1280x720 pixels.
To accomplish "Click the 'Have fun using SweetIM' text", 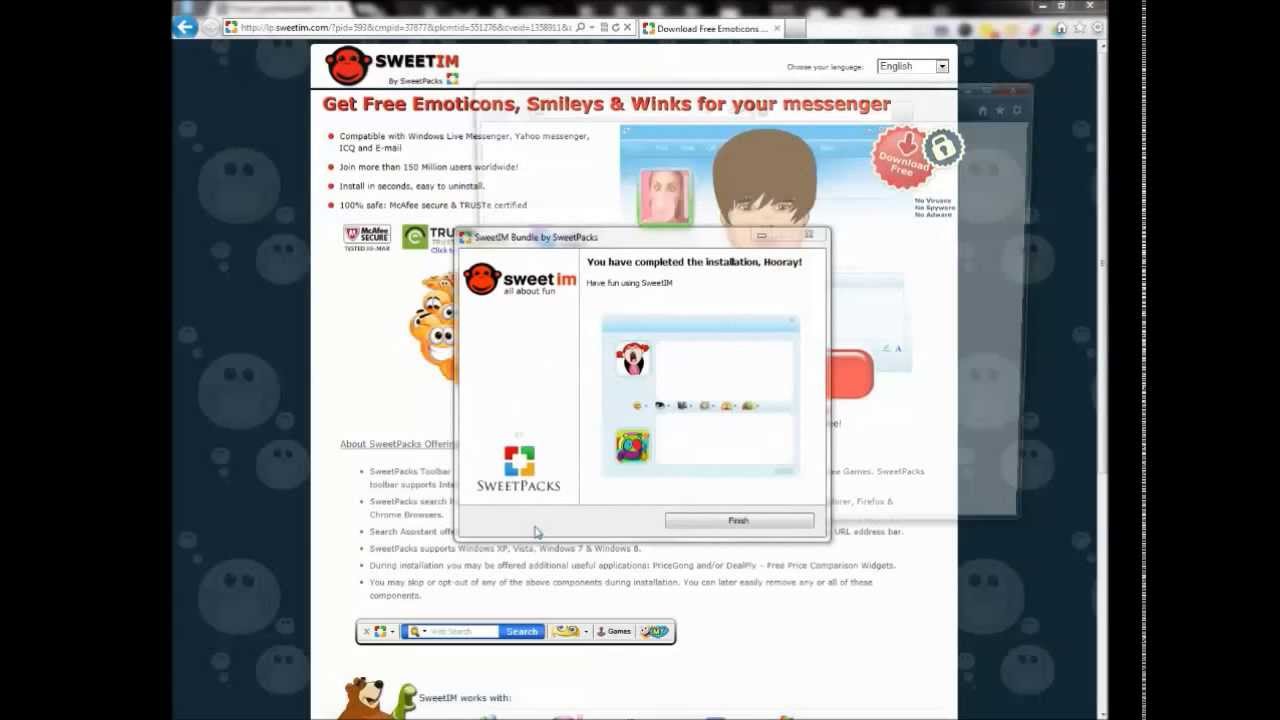I will pos(629,283).
